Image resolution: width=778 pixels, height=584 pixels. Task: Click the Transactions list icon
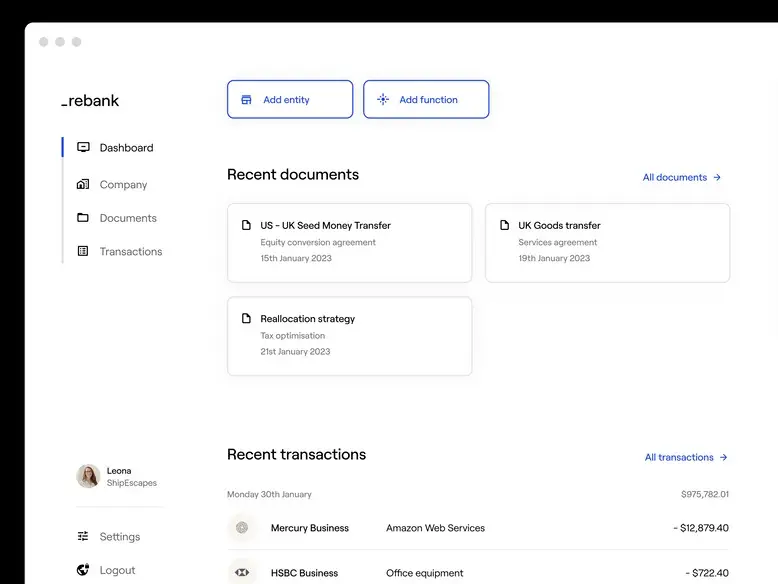click(83, 251)
